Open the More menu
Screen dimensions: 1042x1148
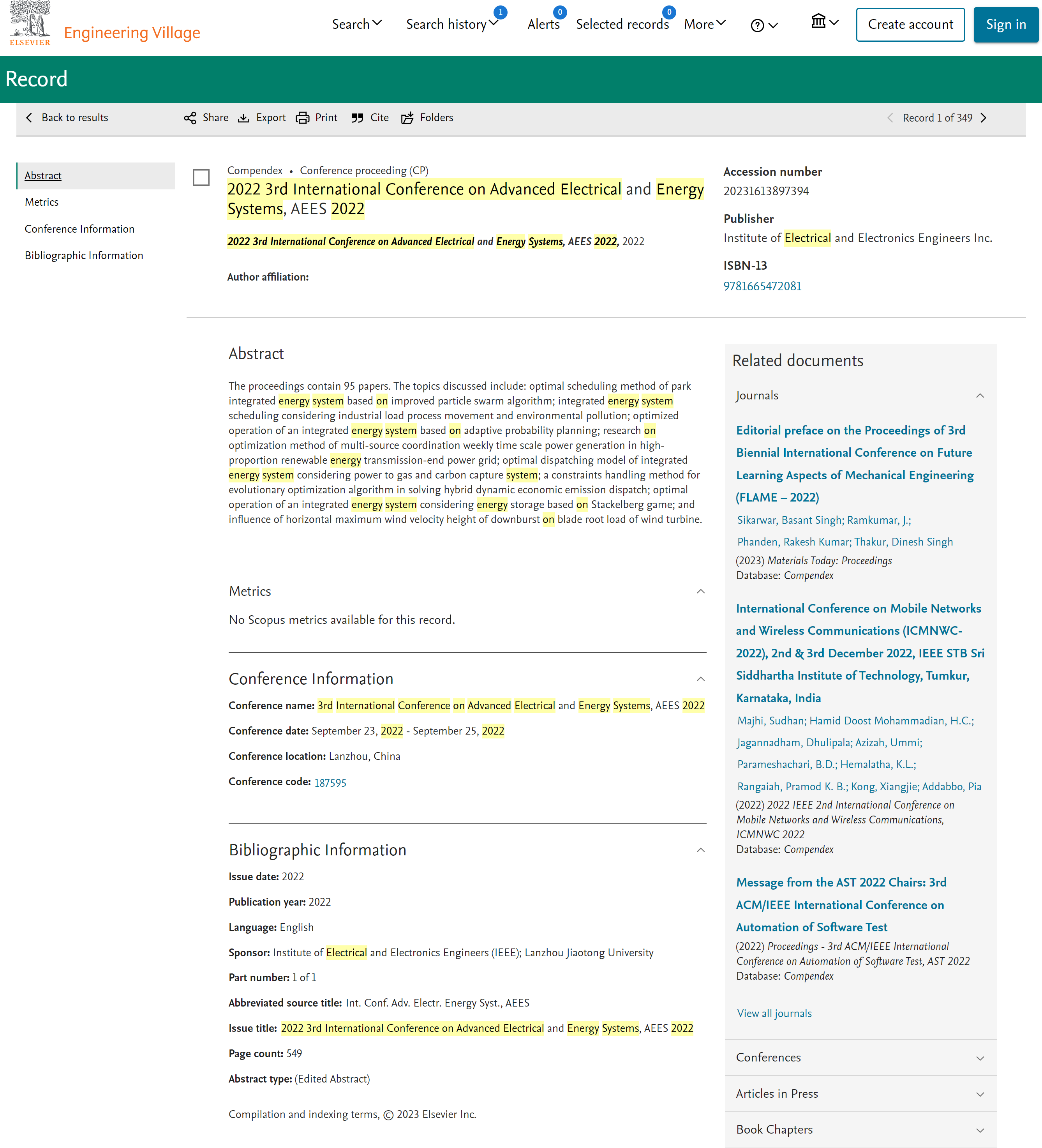tap(705, 25)
